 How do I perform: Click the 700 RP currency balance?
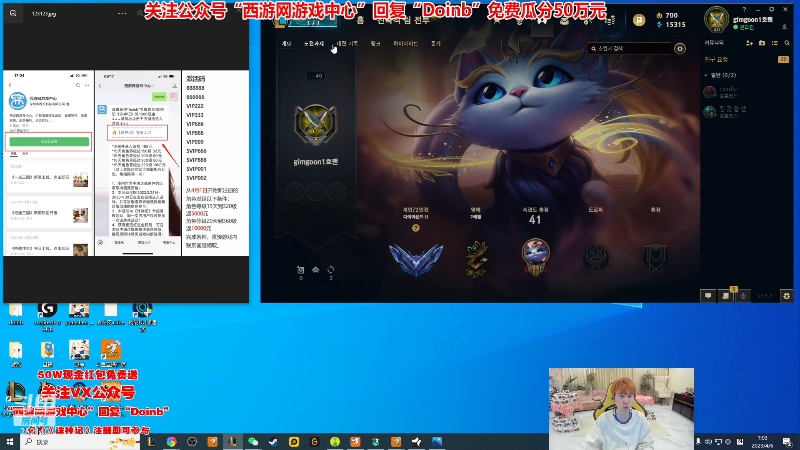[667, 16]
